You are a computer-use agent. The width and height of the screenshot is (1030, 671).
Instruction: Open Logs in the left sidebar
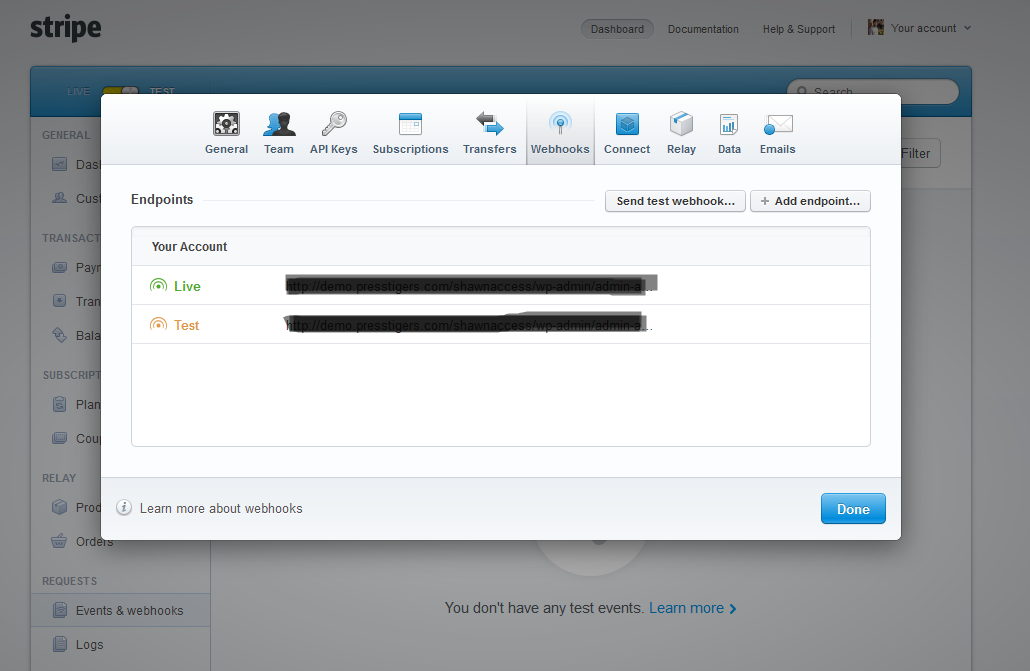[89, 644]
